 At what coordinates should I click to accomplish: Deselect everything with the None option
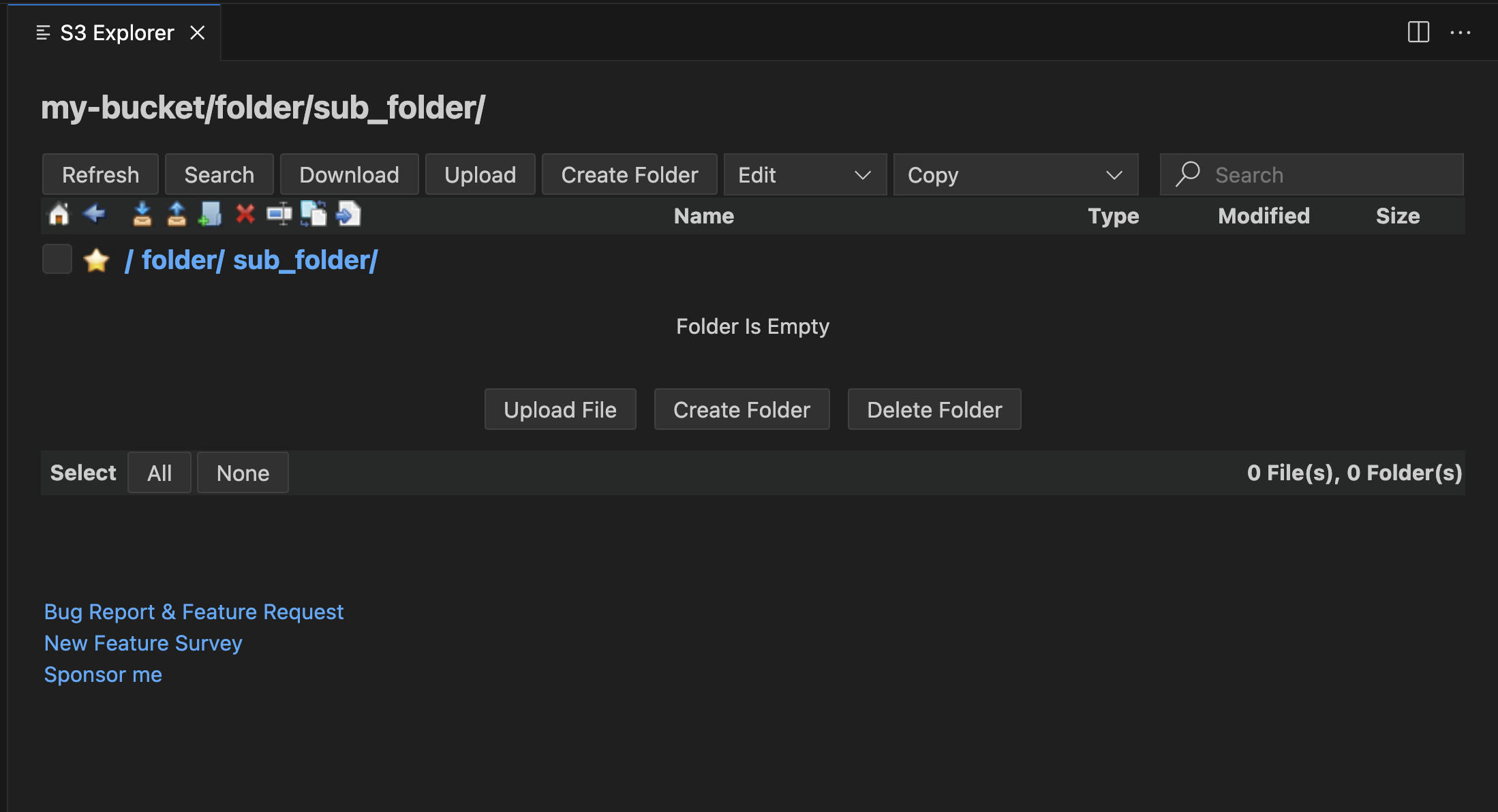click(x=242, y=472)
